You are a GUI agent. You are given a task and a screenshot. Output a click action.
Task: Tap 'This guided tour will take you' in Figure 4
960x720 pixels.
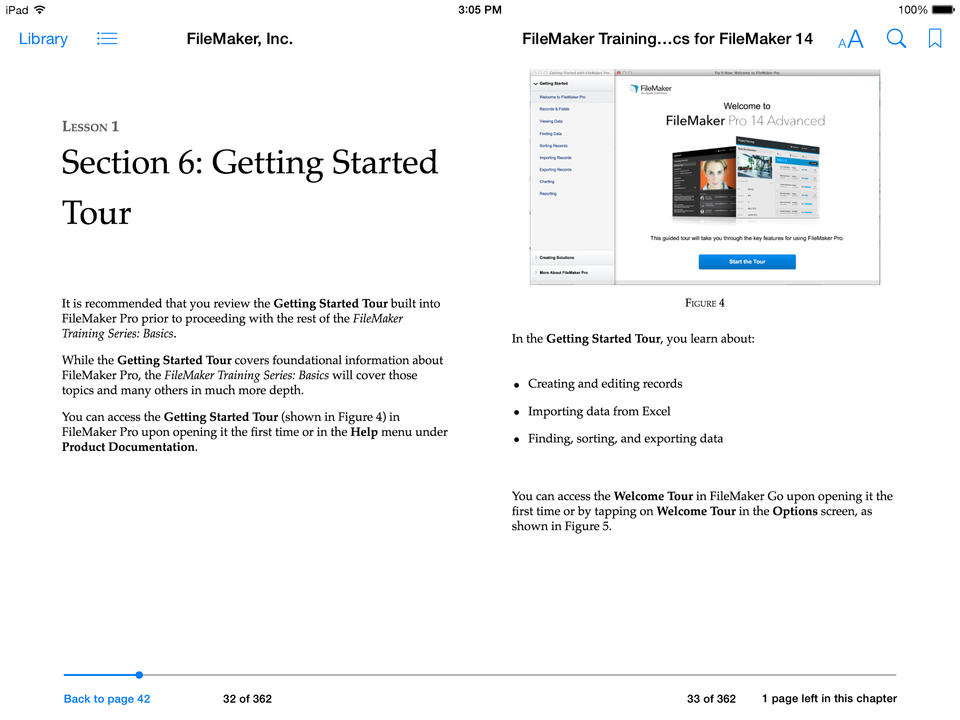tap(746, 238)
